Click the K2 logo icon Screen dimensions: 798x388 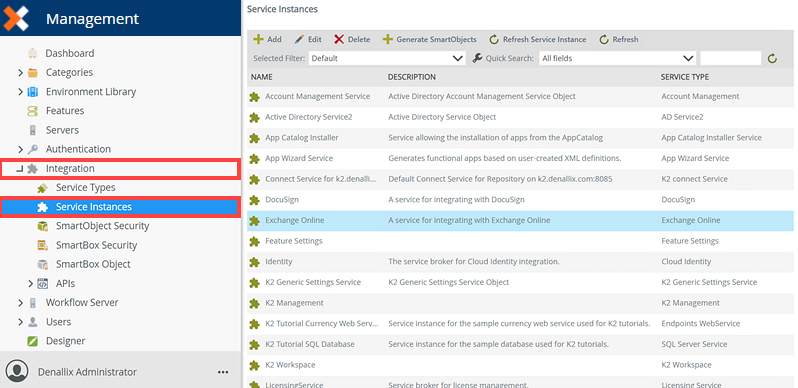click(15, 18)
